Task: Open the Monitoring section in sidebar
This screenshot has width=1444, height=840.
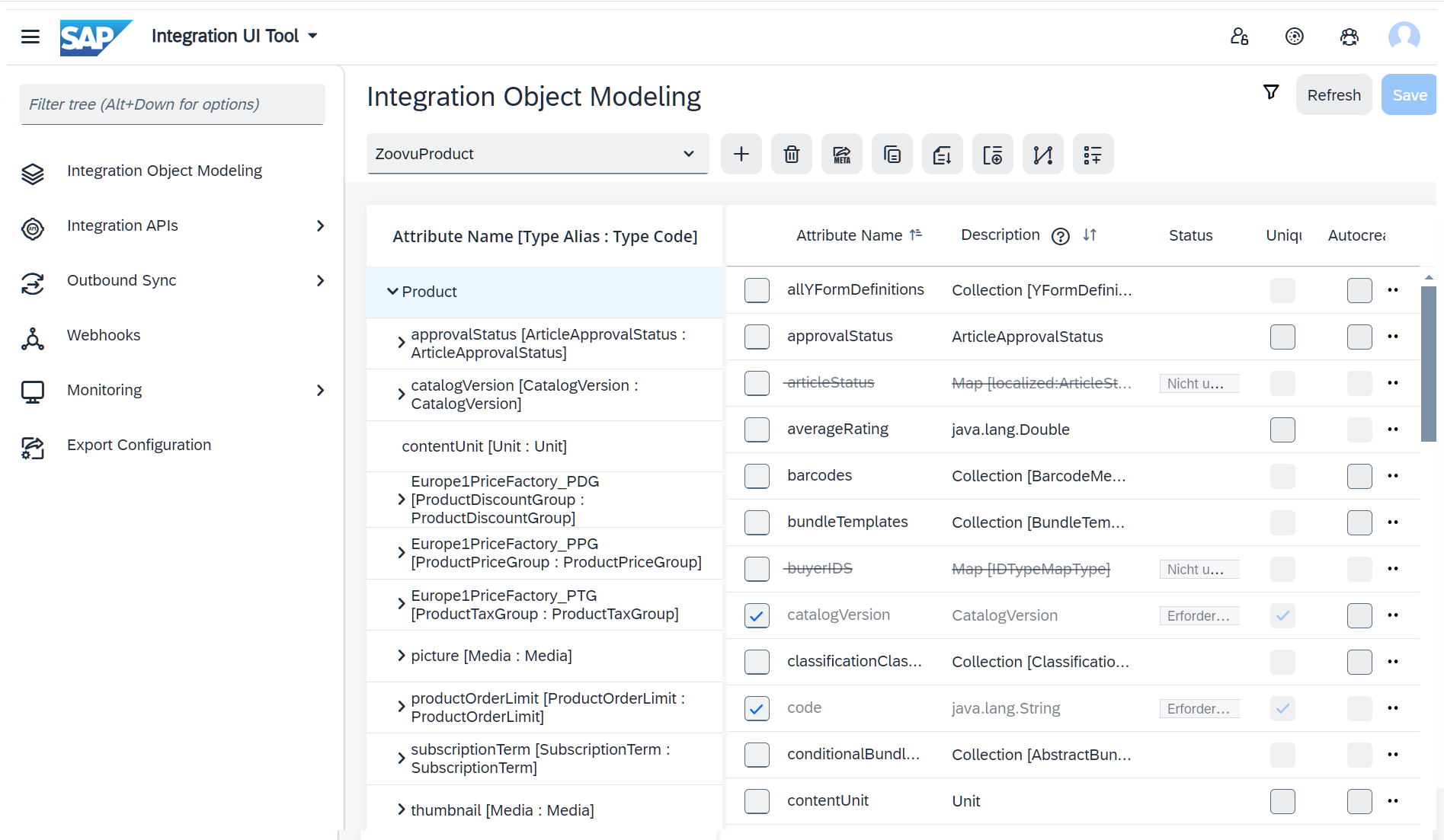Action: pos(104,389)
